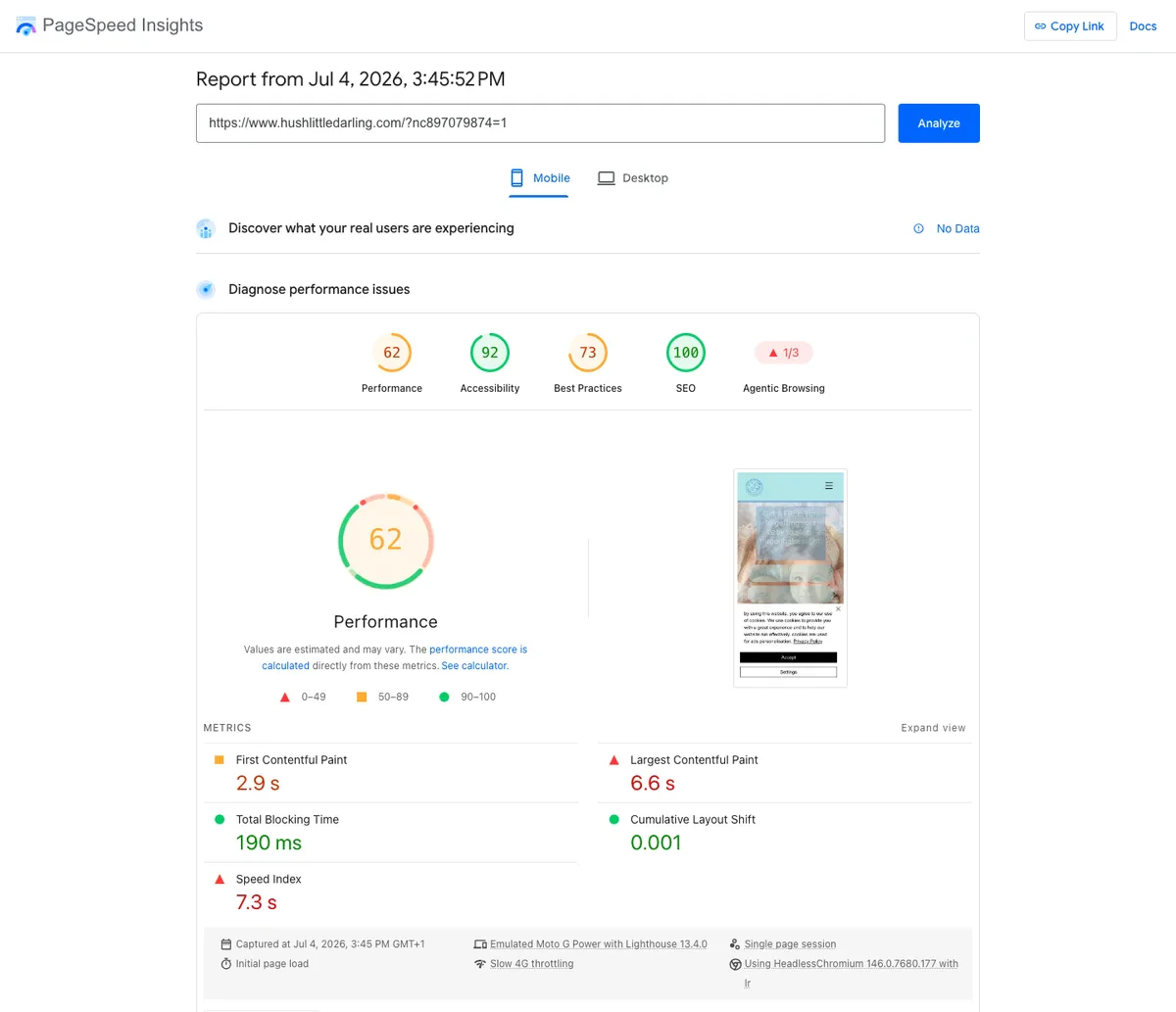1176x1012 pixels.
Task: Click the Report from Jul 4, 2026 heading
Action: pyautogui.click(x=351, y=79)
